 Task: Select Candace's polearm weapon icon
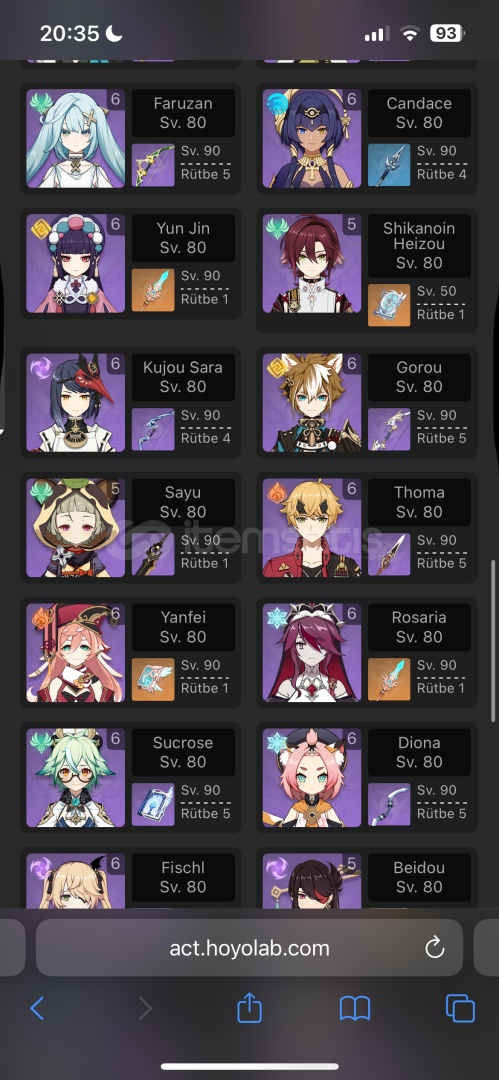click(x=389, y=165)
